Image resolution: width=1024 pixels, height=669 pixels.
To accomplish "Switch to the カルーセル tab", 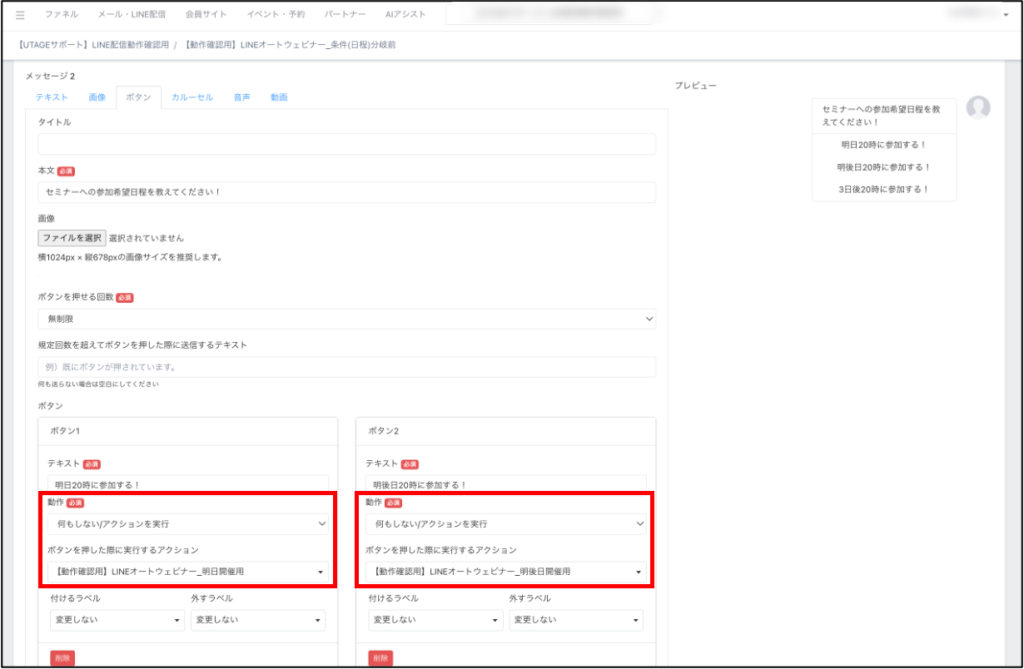I will [192, 97].
